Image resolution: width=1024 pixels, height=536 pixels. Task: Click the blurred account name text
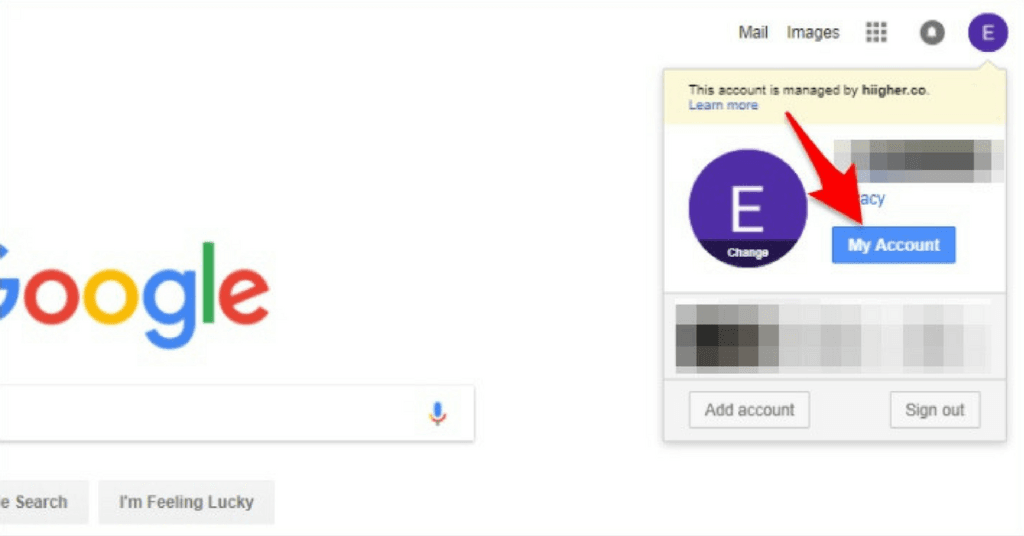pyautogui.click(x=918, y=161)
